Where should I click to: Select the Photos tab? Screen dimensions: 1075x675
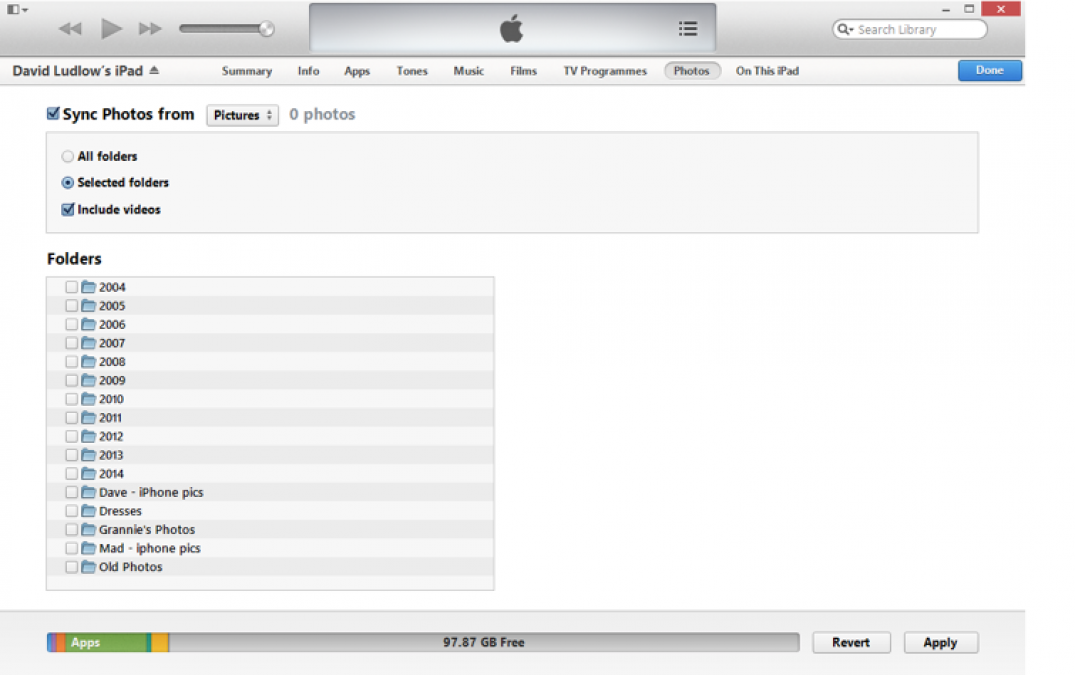click(692, 71)
